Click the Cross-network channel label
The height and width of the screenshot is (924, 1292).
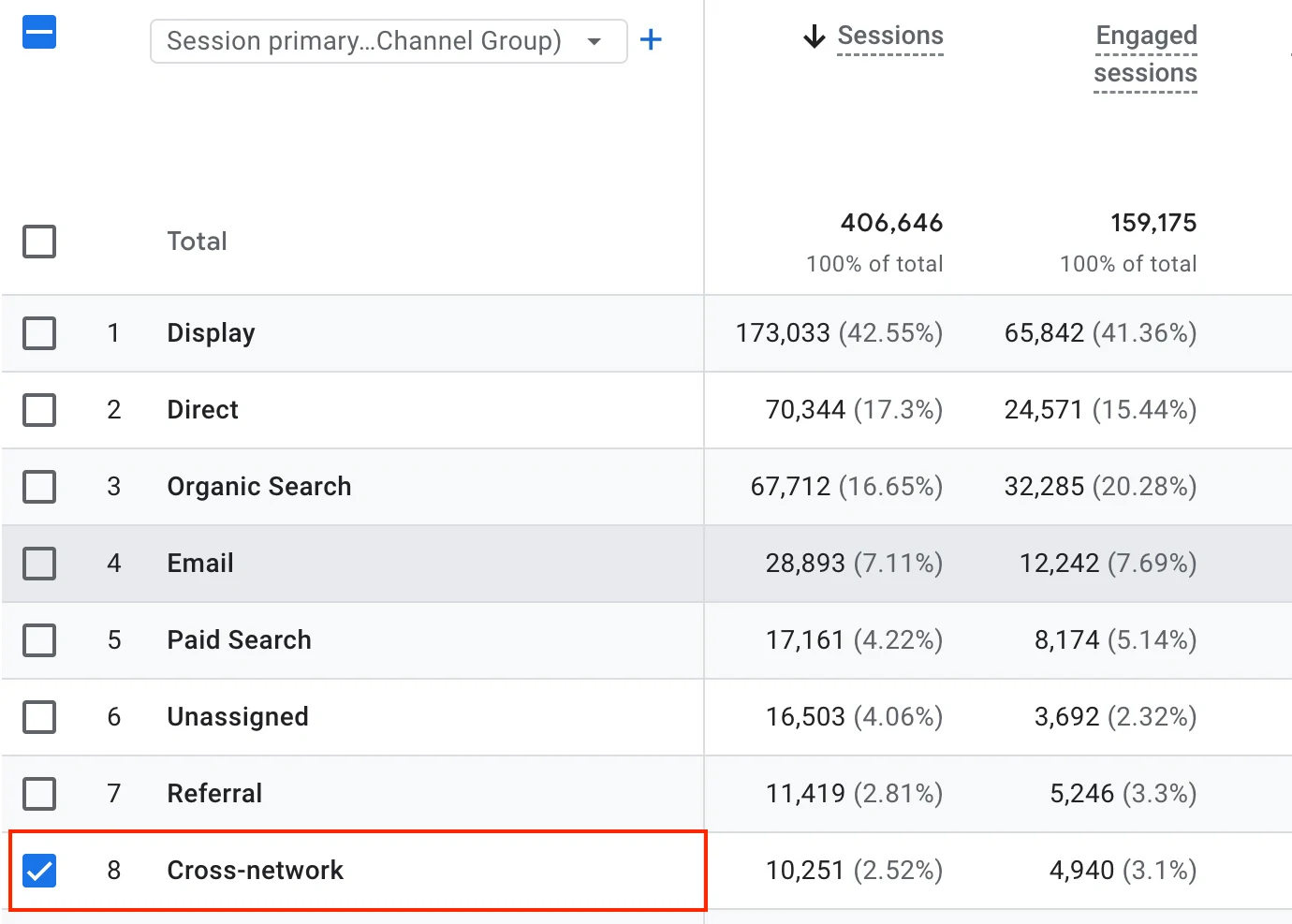coord(256,871)
